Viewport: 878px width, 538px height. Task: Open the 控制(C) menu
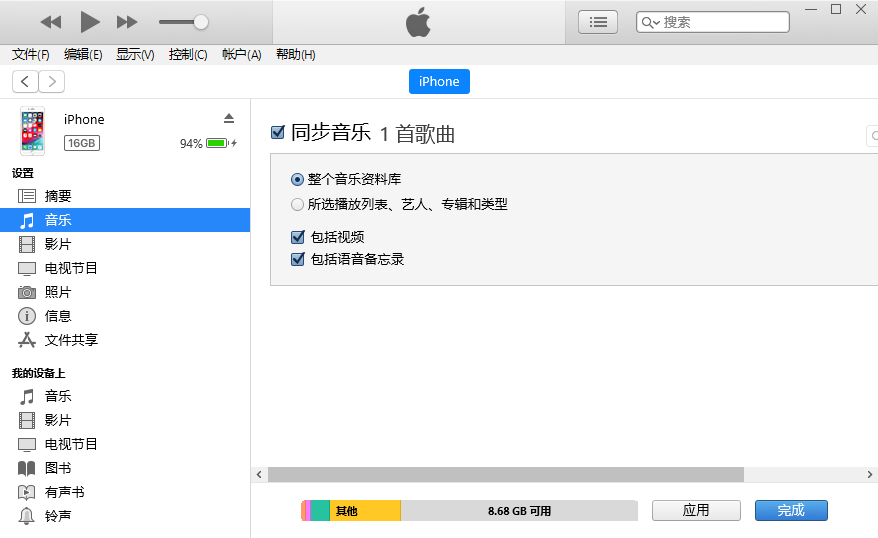coord(188,54)
